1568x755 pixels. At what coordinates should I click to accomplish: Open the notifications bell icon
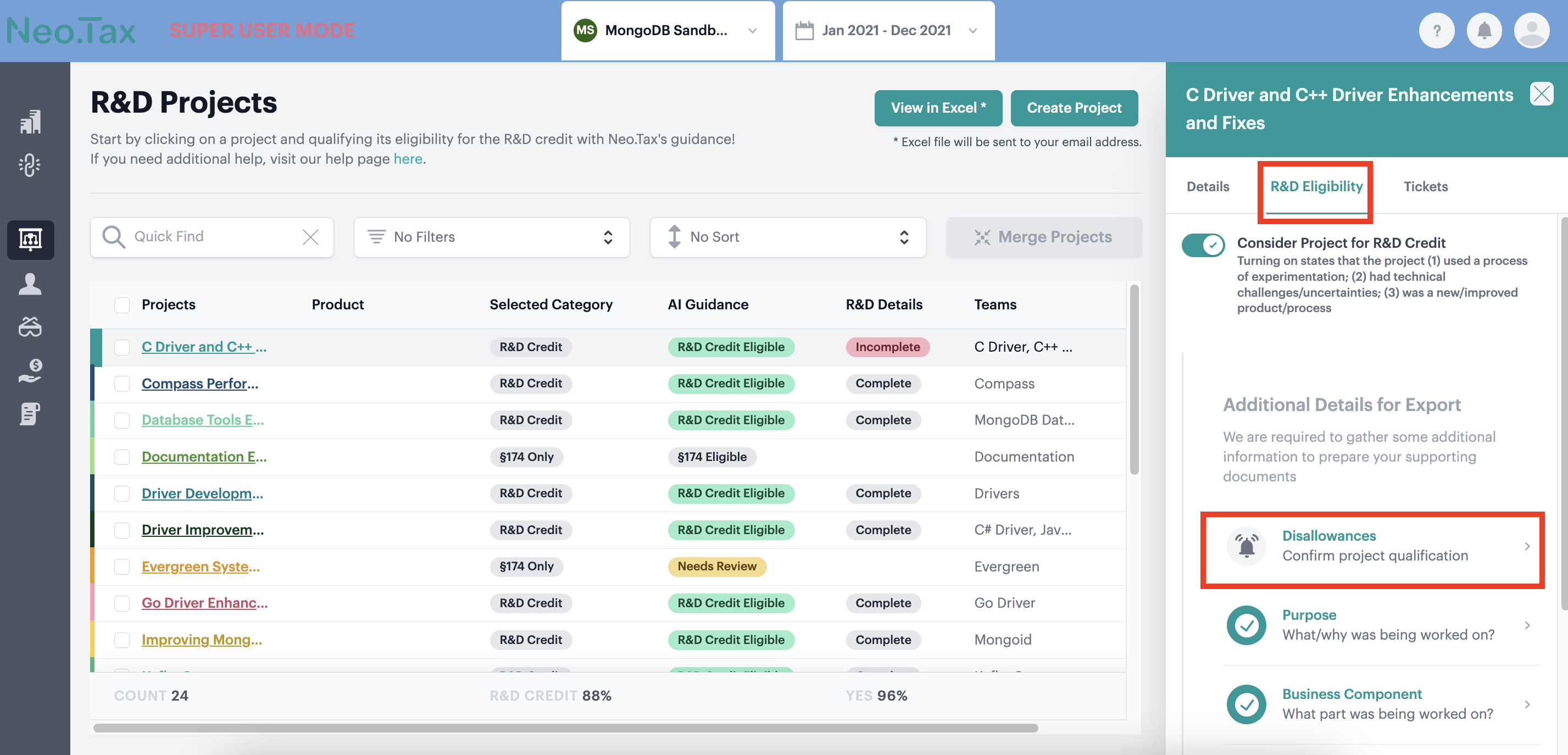(1484, 31)
